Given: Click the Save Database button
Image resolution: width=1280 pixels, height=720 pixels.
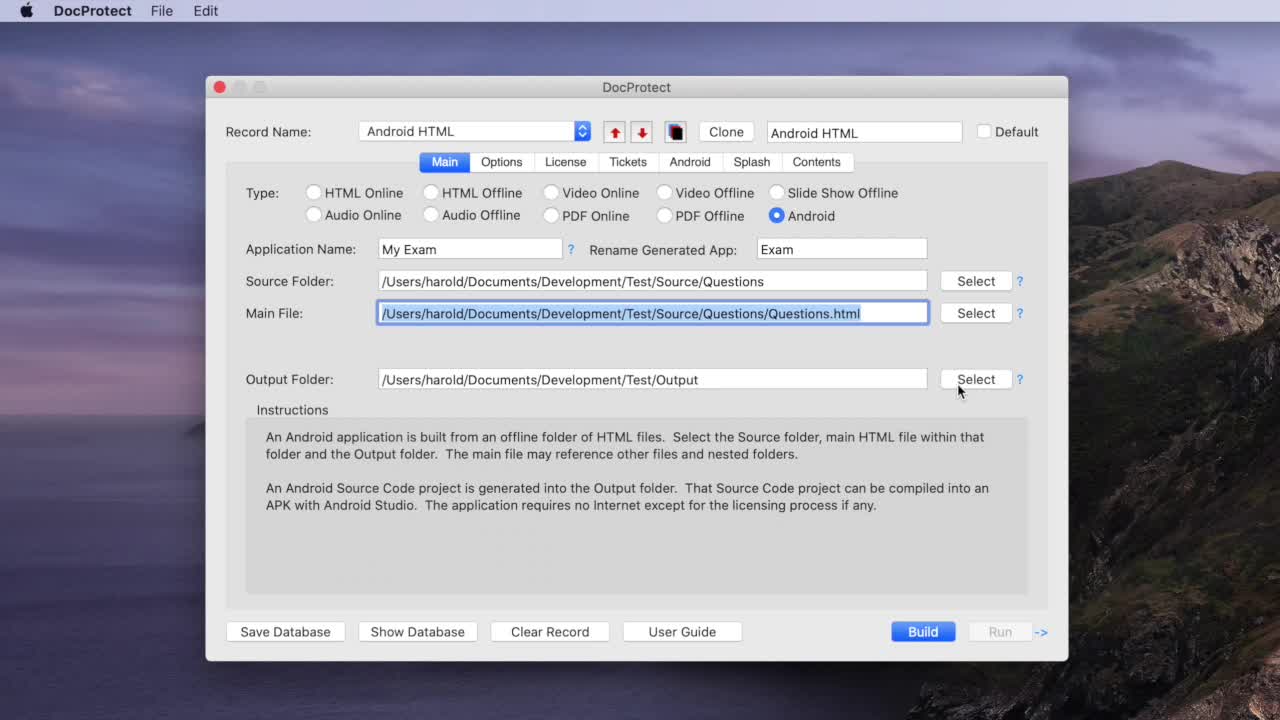Looking at the screenshot, I should click(x=285, y=632).
